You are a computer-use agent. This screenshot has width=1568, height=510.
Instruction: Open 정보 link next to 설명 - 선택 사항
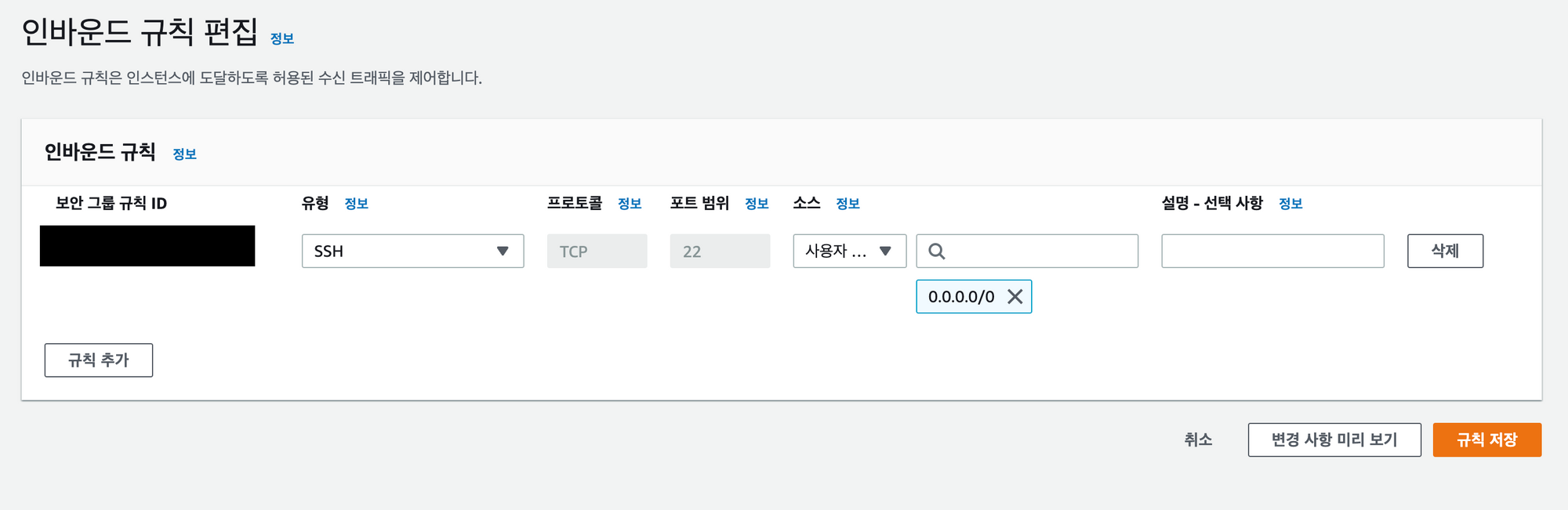click(1290, 204)
